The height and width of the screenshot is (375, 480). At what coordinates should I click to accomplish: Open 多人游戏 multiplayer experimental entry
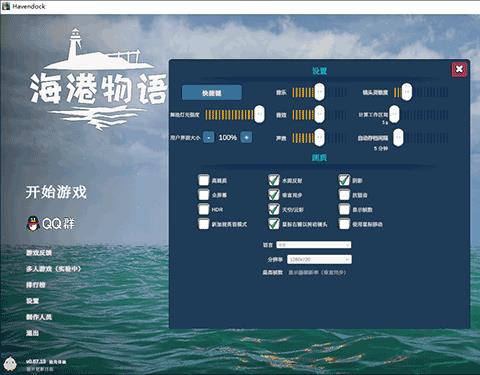[x=53, y=269]
